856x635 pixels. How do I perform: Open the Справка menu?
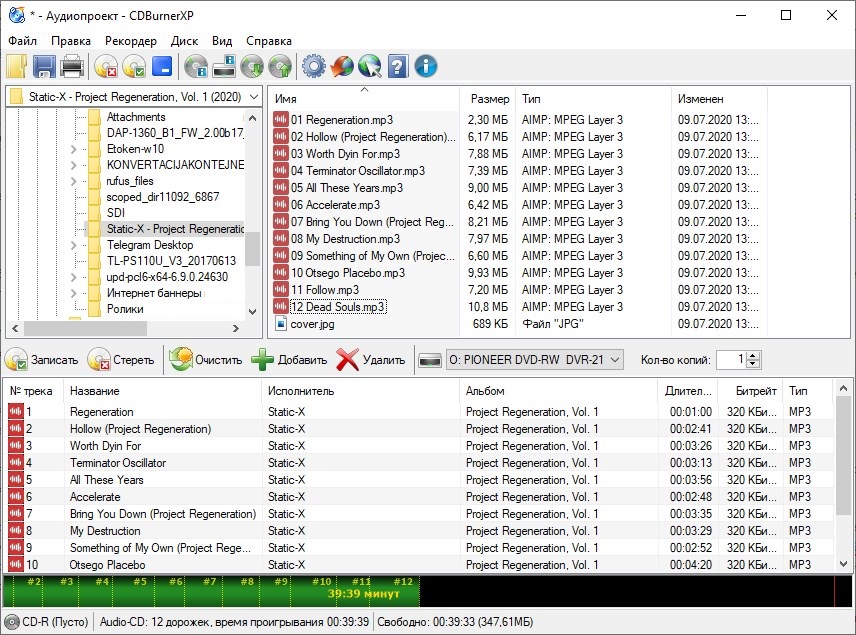(269, 41)
